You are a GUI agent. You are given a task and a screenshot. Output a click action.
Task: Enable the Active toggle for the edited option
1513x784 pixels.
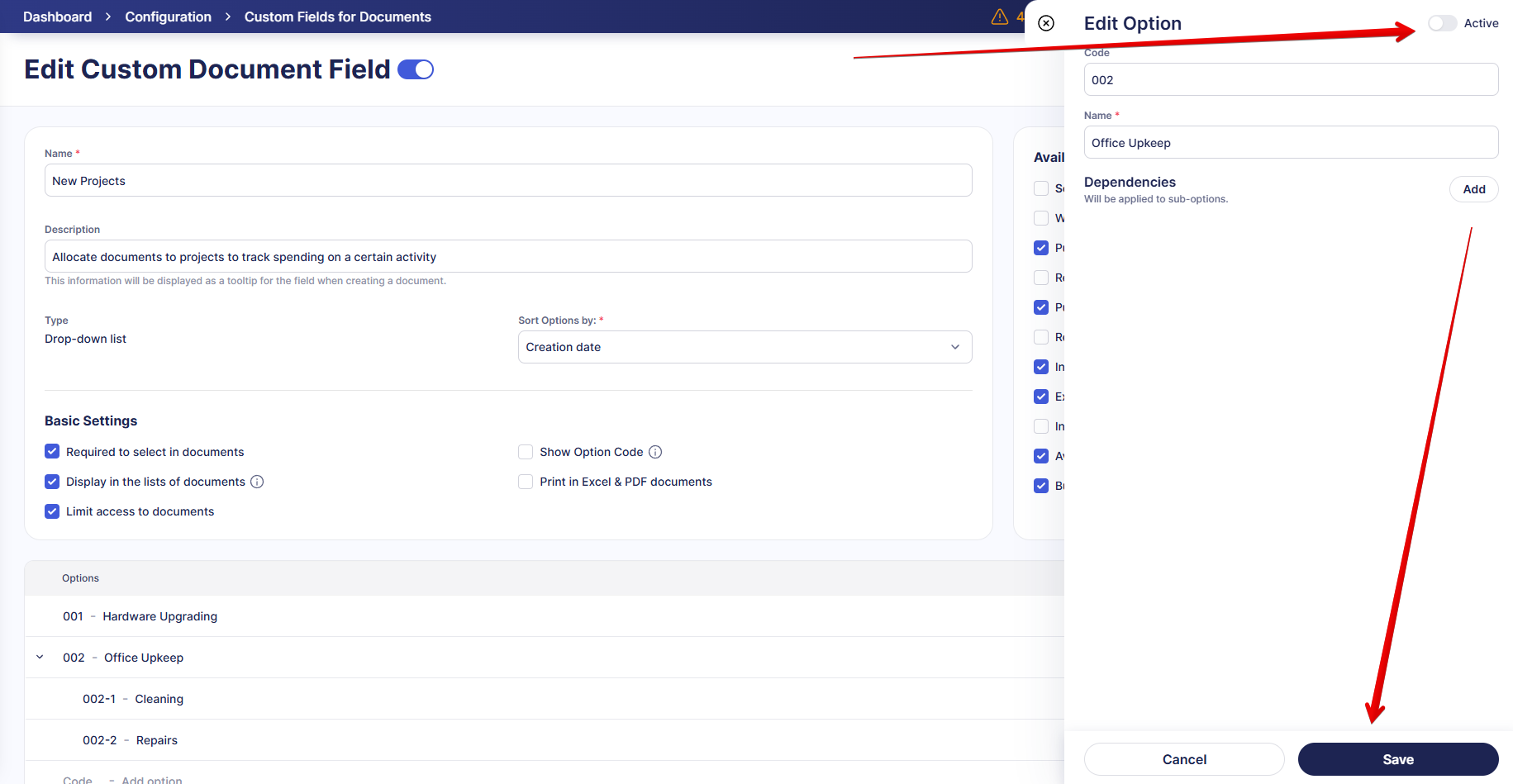point(1442,23)
